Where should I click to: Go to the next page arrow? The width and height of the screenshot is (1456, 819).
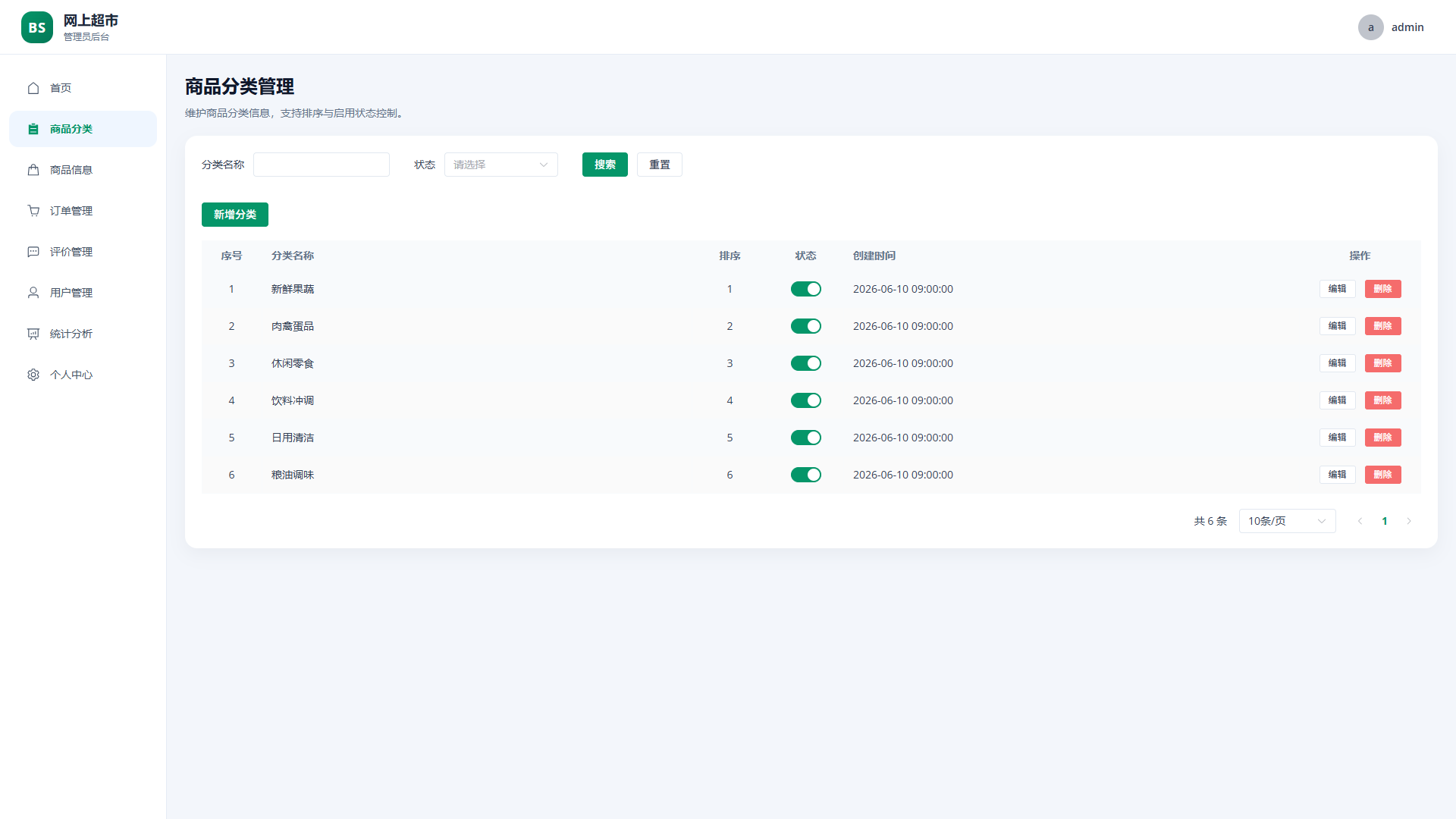tap(1409, 521)
